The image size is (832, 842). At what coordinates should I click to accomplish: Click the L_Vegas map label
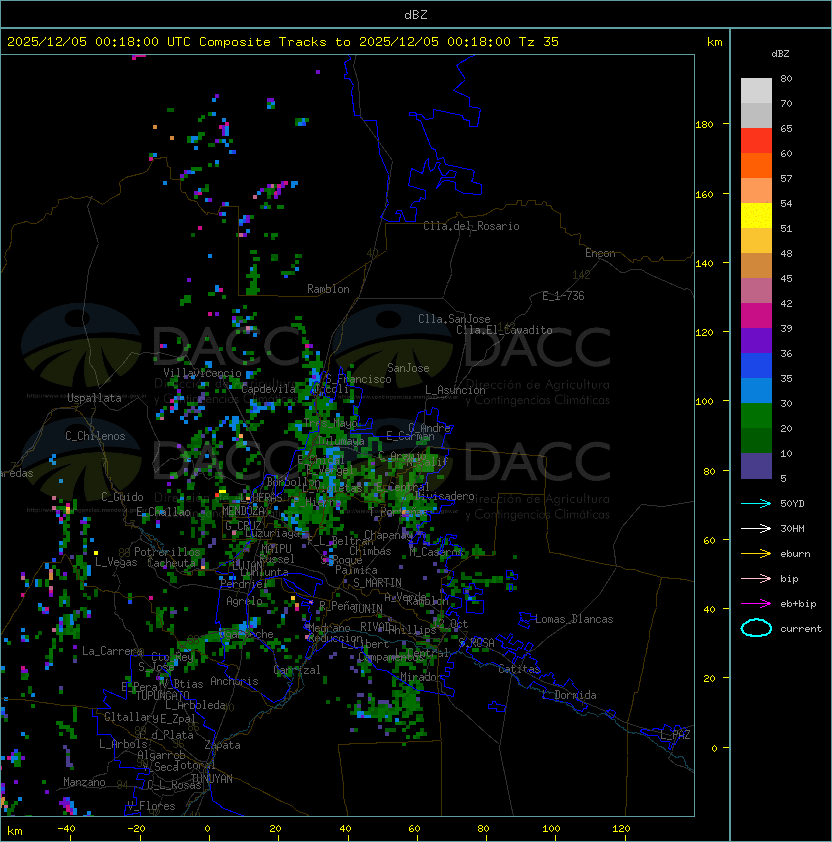pos(116,562)
